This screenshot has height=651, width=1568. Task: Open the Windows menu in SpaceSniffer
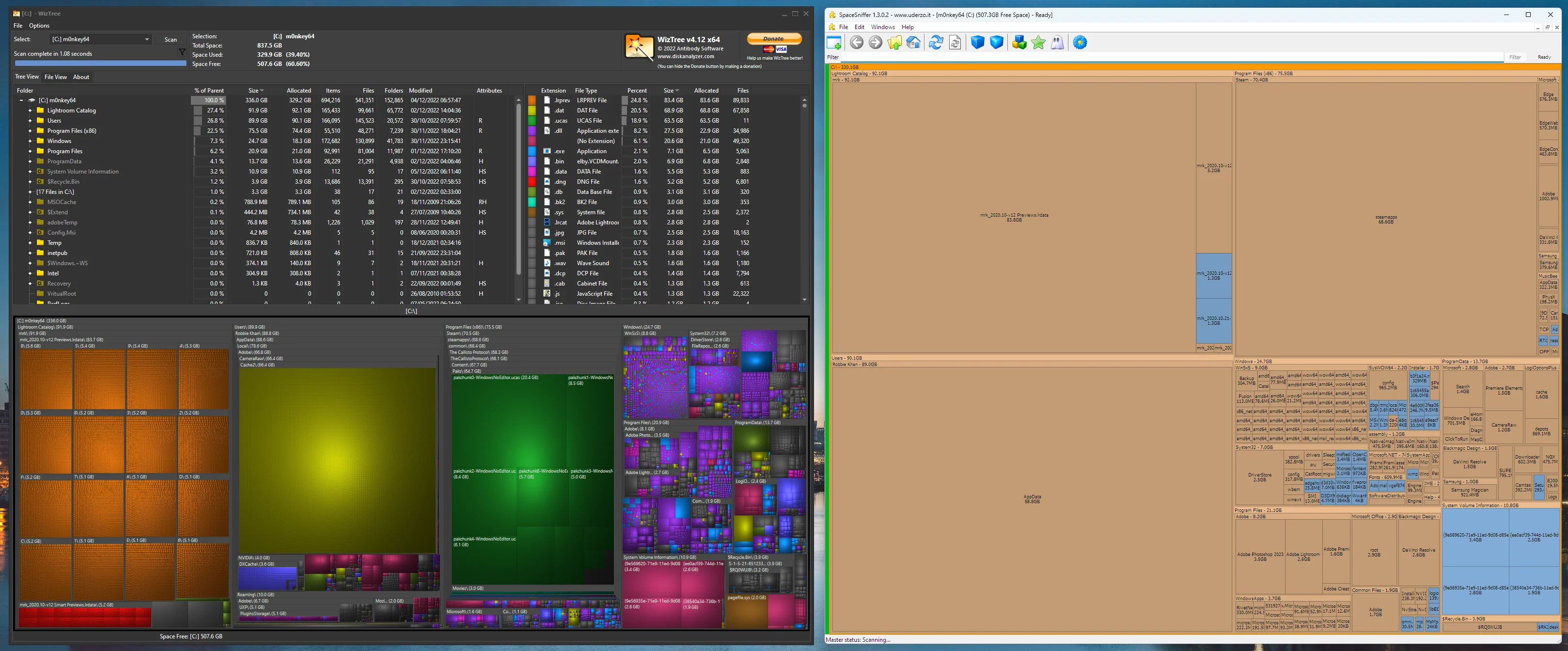click(883, 28)
